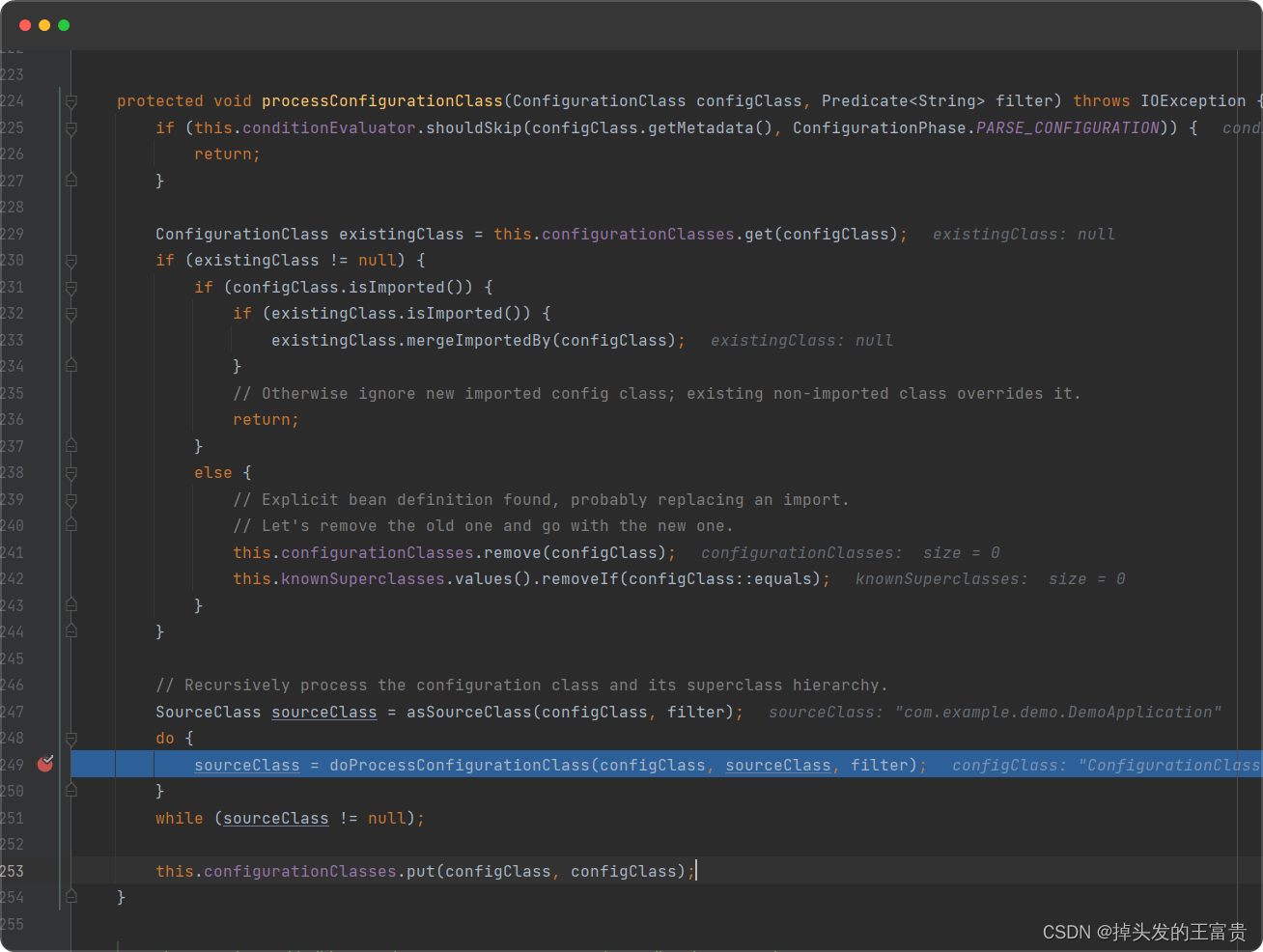Click the remove(configClass) call
Screen dimensions: 1263x952
coord(575,553)
